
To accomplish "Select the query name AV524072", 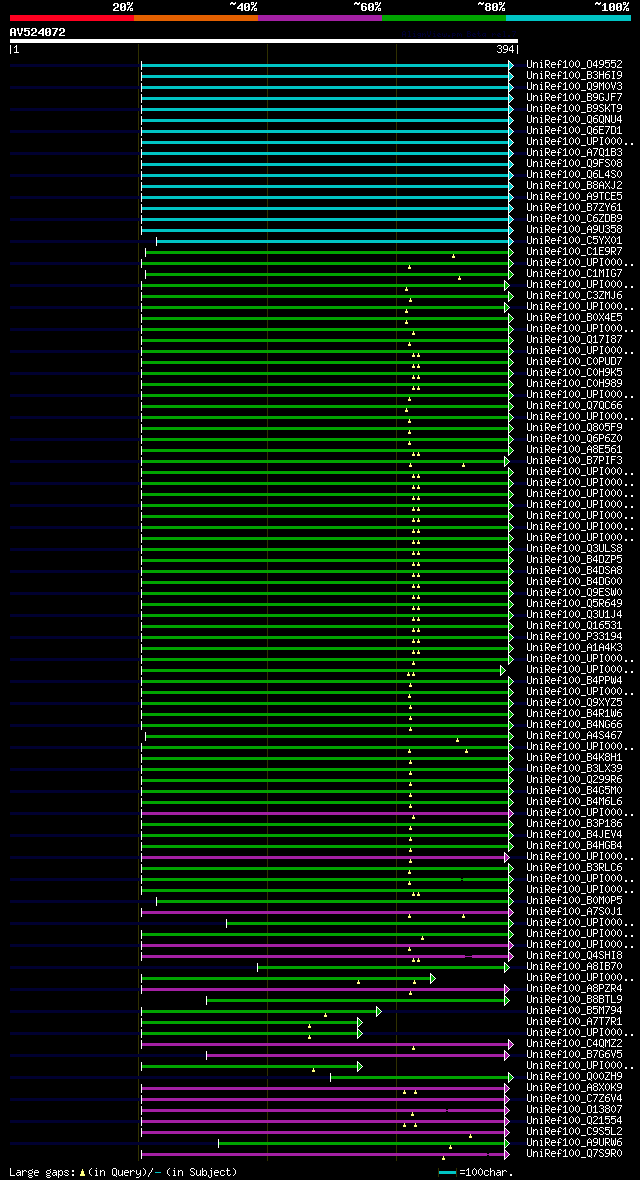I will (x=38, y=32).
